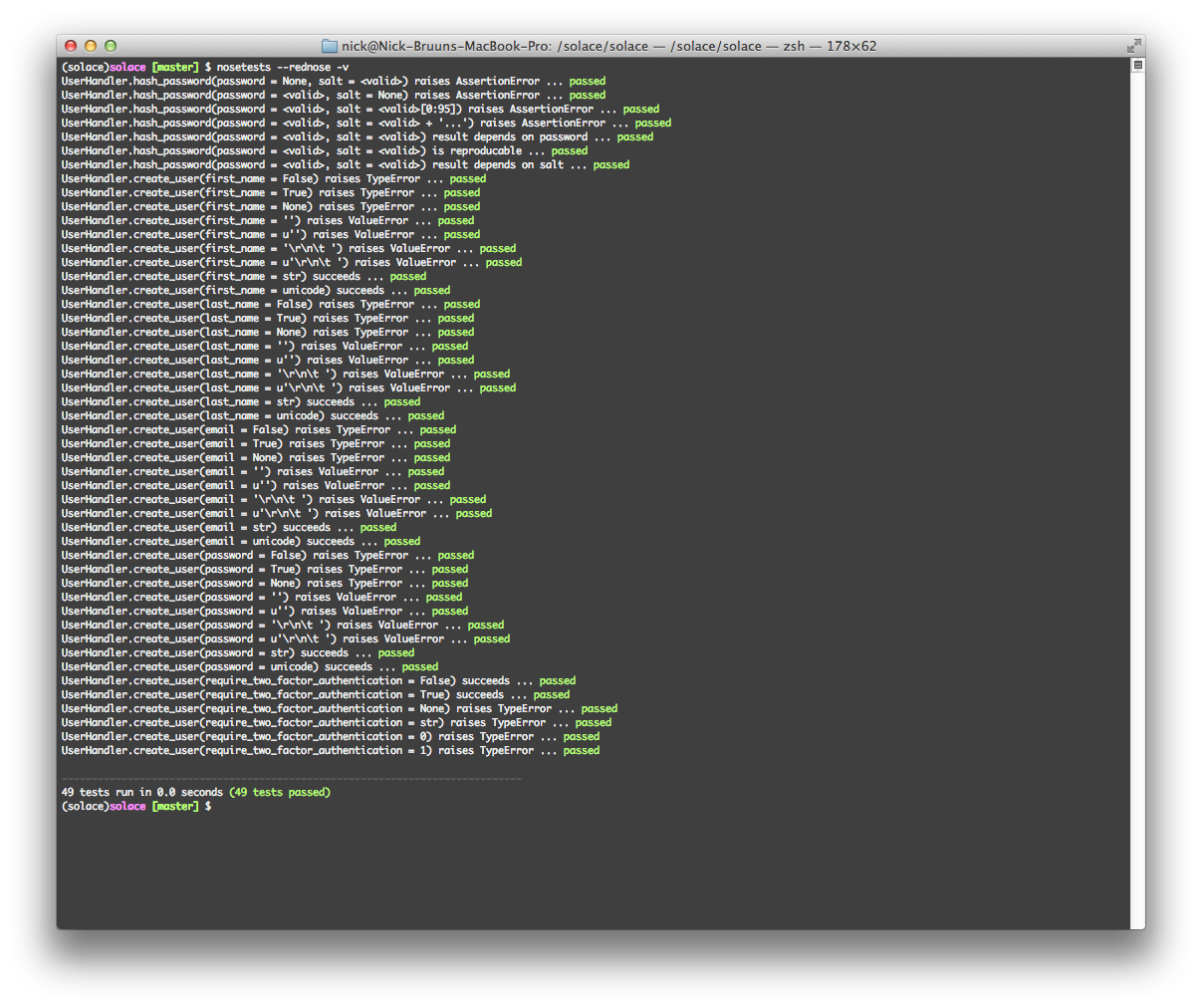
Task: Close the terminal window with red button
Action: point(71,46)
